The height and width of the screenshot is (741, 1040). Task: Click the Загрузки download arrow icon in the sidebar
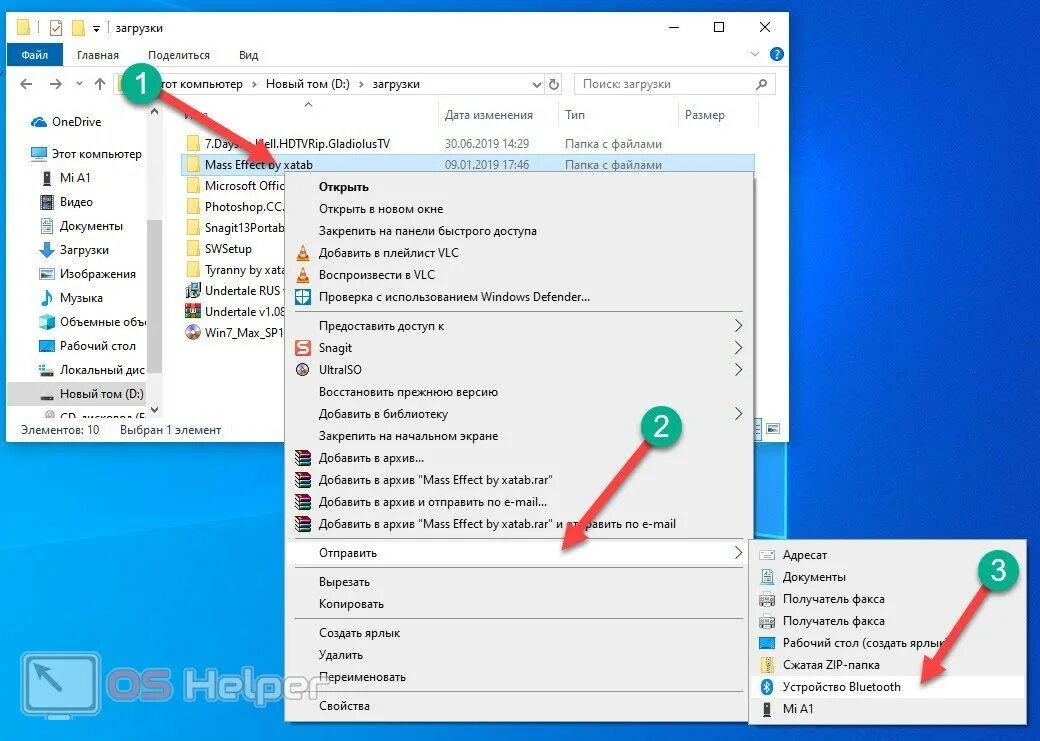point(46,250)
